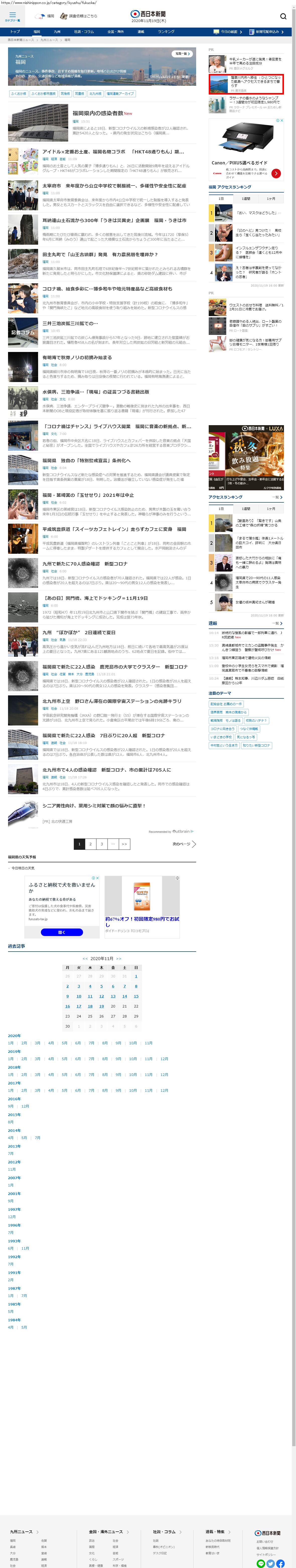Expand 社説・コラム footer section arrow
Screen dimensions: 296x1568
pyautogui.click(x=180, y=1532)
